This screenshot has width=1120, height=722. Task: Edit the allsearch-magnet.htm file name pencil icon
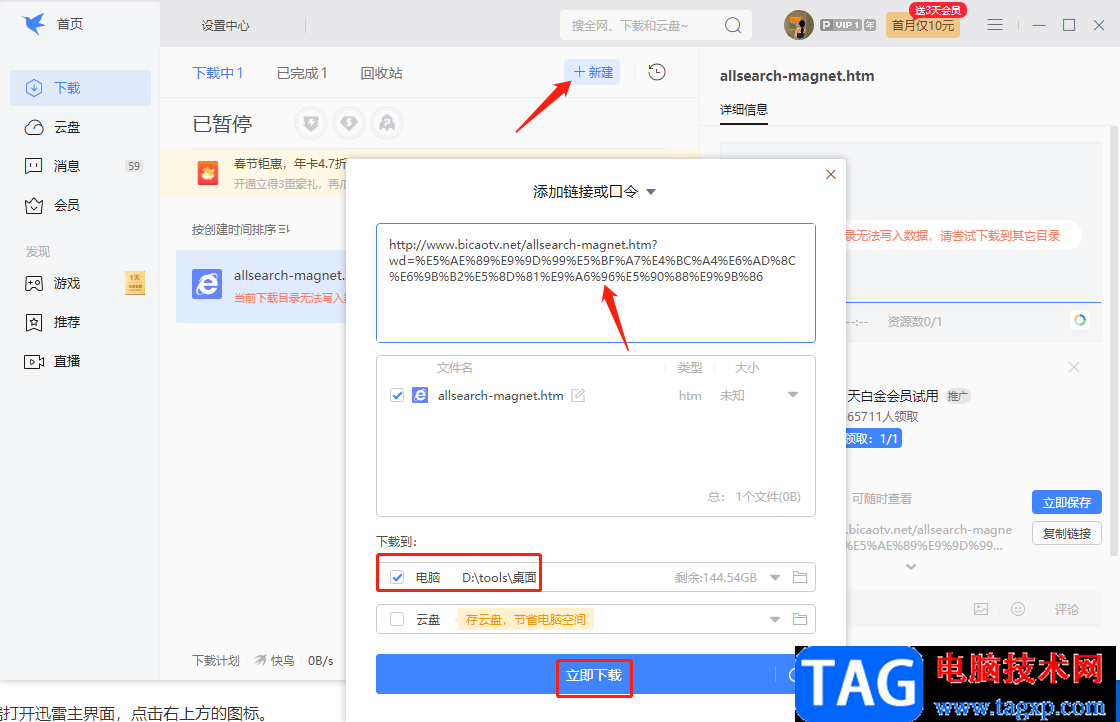click(578, 395)
